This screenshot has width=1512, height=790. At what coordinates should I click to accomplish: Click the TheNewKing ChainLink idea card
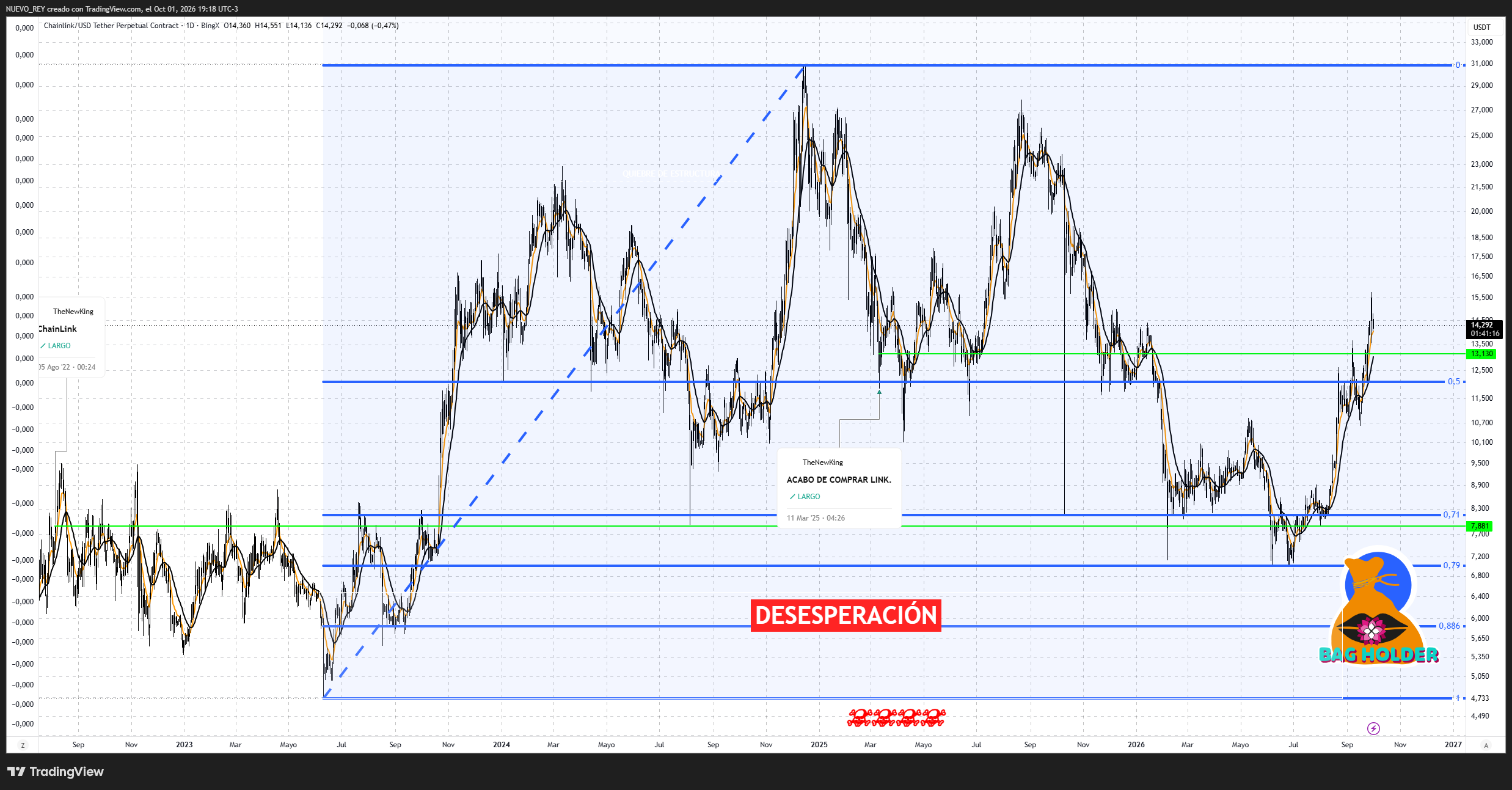click(x=70, y=337)
